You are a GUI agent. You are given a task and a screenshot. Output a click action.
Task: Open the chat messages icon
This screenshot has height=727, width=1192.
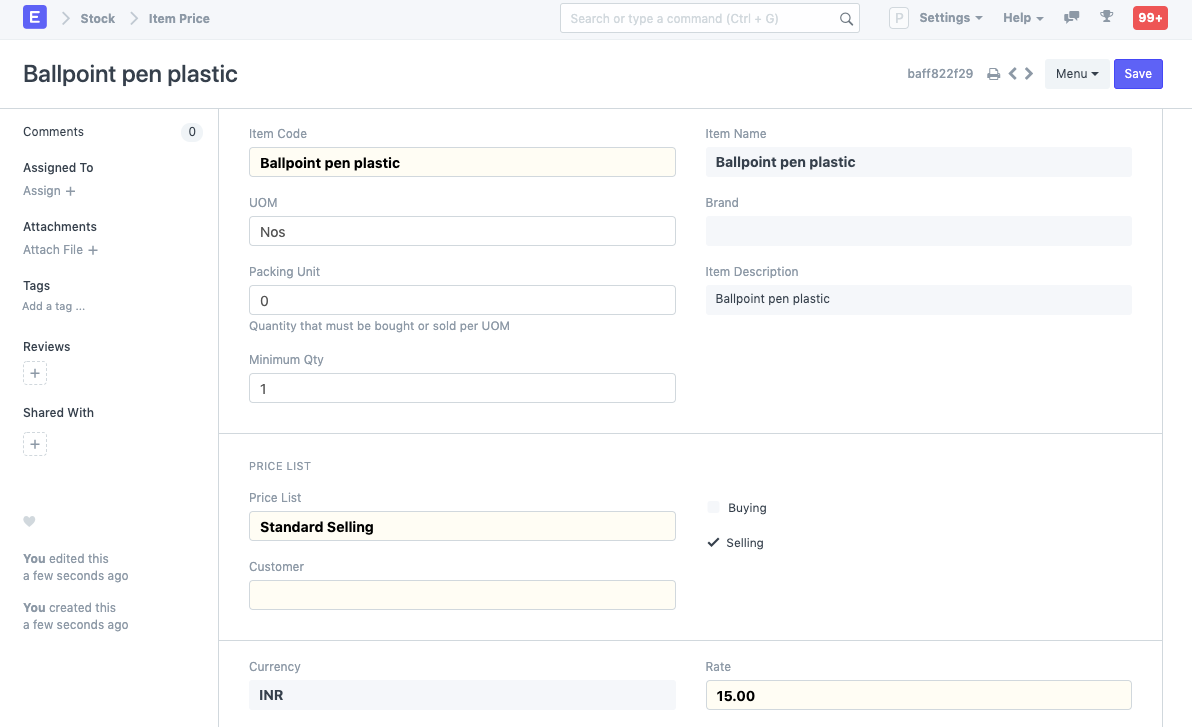(x=1072, y=18)
